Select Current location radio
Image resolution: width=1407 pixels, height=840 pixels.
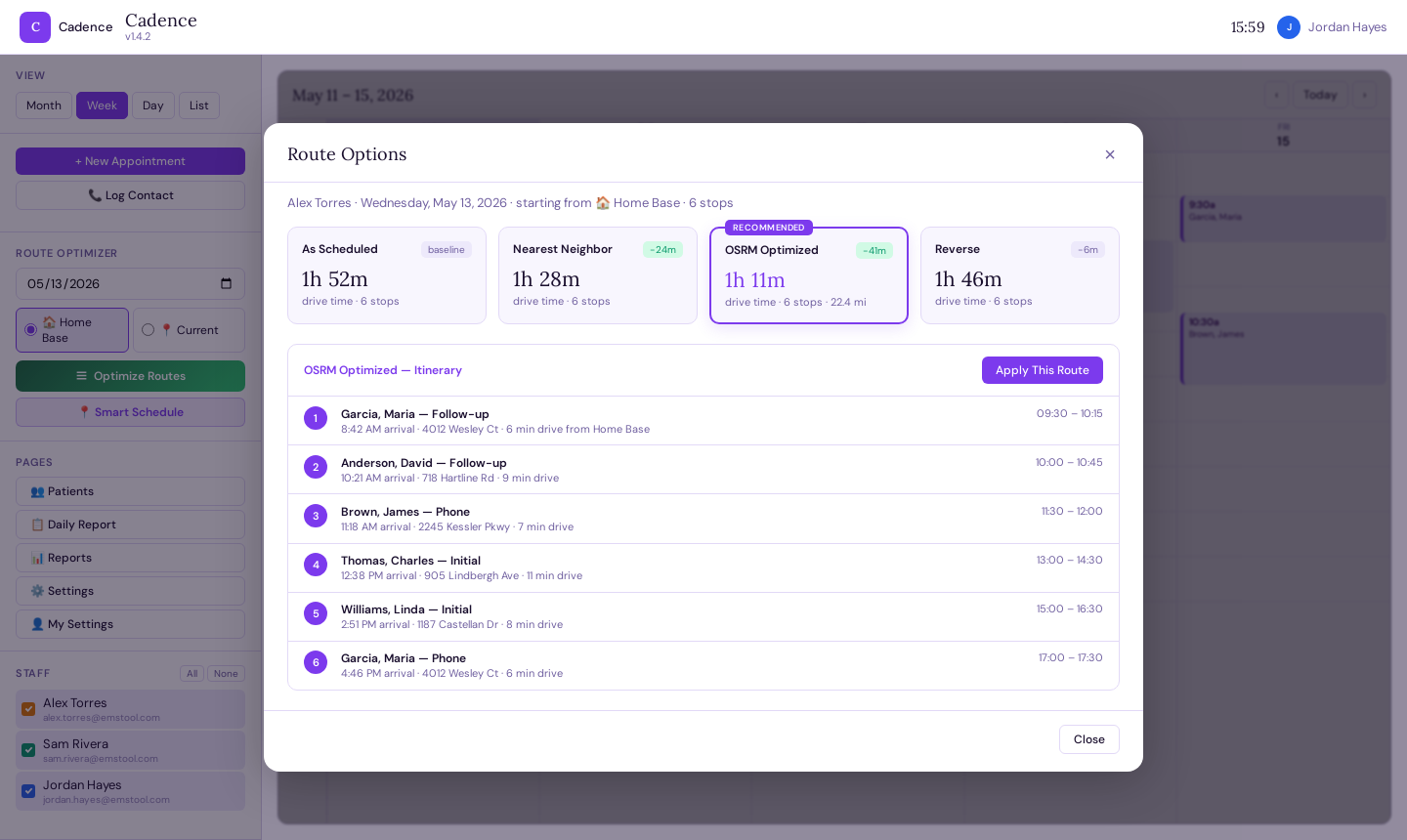pos(149,330)
